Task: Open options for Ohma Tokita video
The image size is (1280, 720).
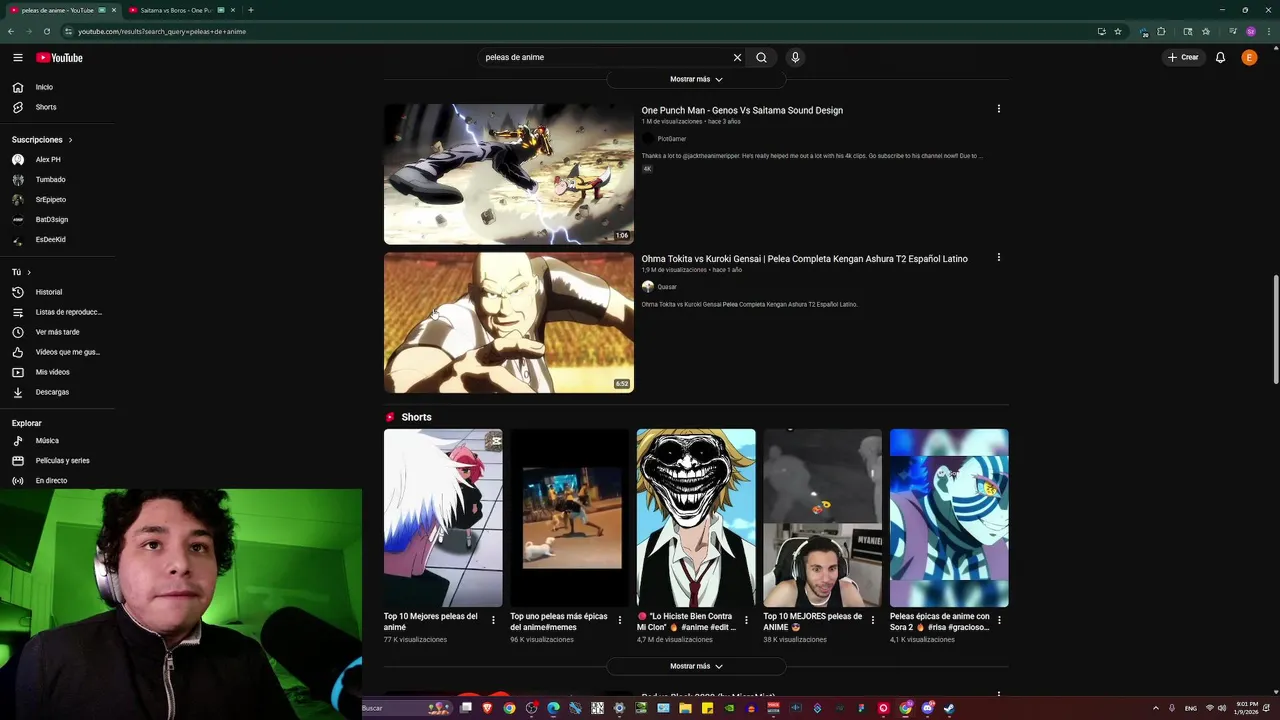Action: point(998,258)
